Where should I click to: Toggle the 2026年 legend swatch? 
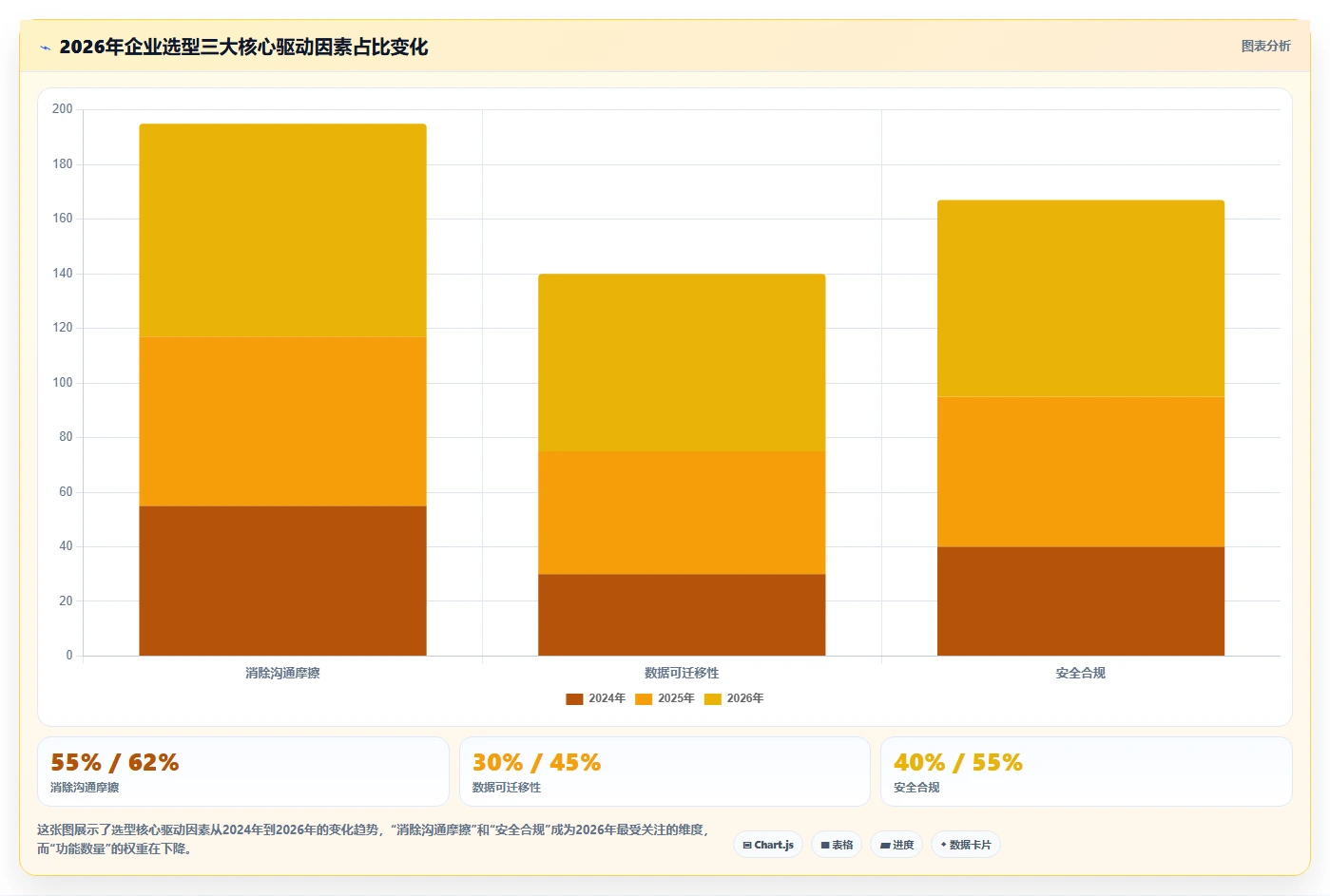click(713, 698)
